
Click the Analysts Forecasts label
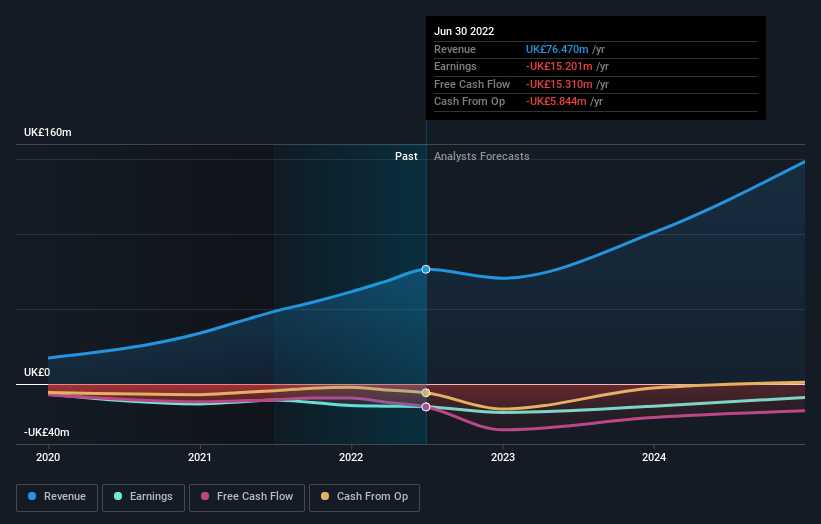coord(482,156)
